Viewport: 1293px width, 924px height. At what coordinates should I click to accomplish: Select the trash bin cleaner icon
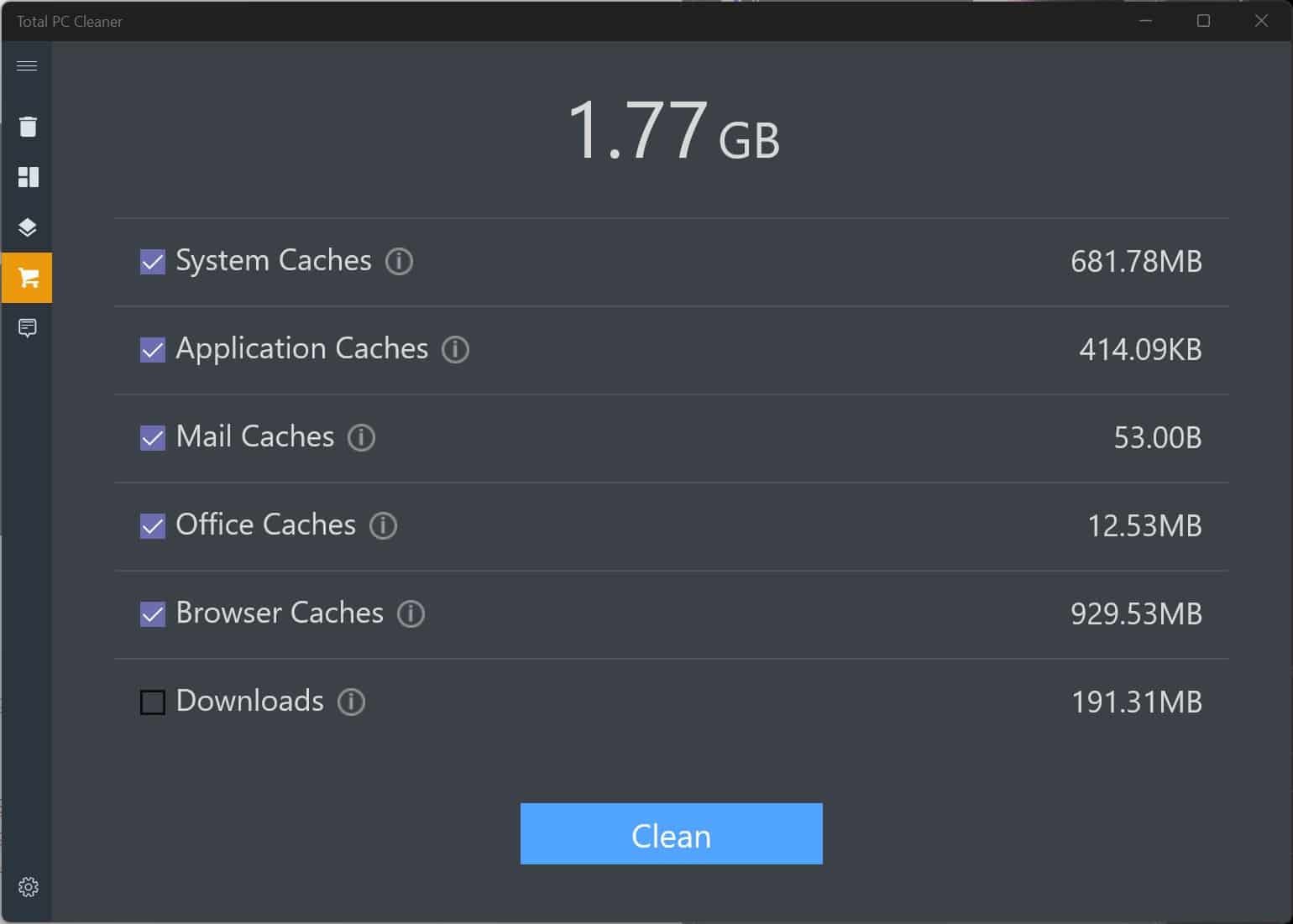coord(28,127)
